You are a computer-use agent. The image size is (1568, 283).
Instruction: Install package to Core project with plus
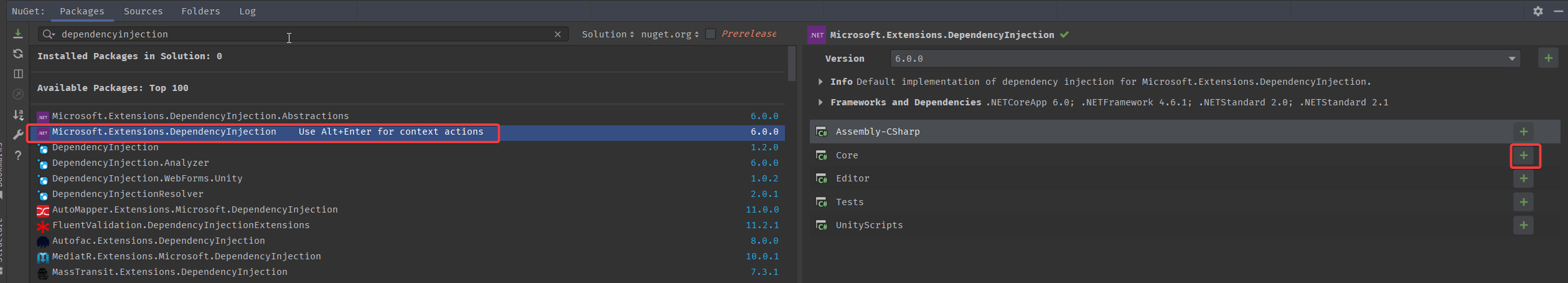(1523, 155)
